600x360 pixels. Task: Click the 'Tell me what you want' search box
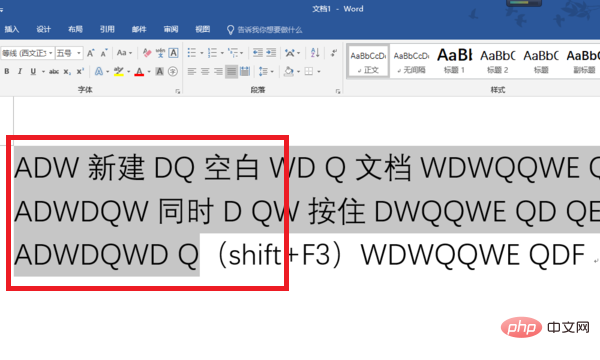coord(264,30)
